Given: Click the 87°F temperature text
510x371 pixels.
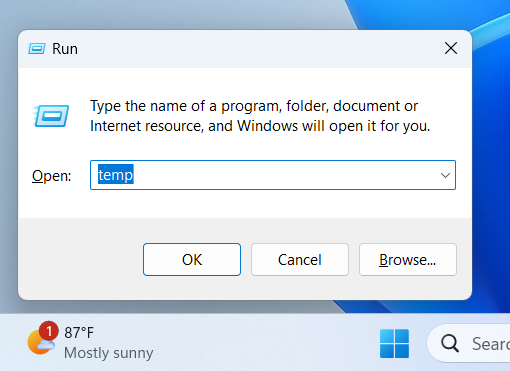Looking at the screenshot, I should [x=79, y=333].
